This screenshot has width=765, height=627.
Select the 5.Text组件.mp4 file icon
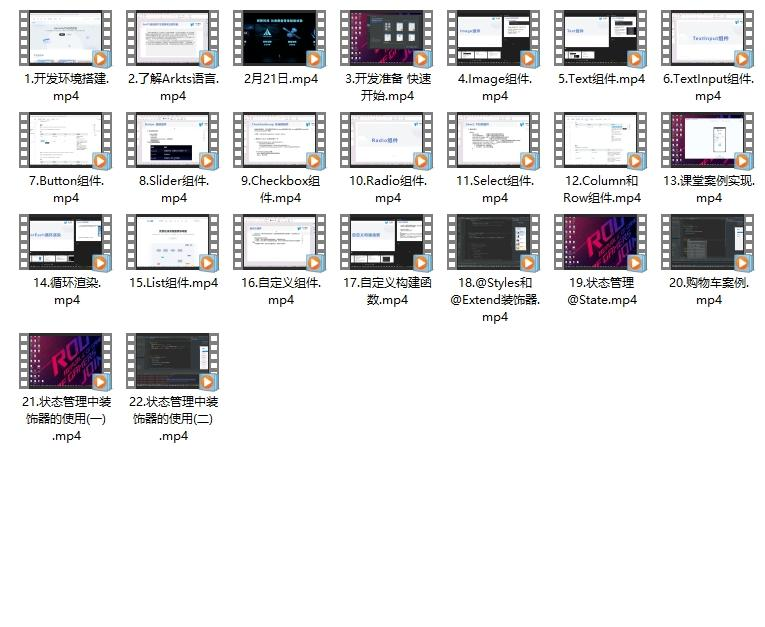(x=601, y=39)
